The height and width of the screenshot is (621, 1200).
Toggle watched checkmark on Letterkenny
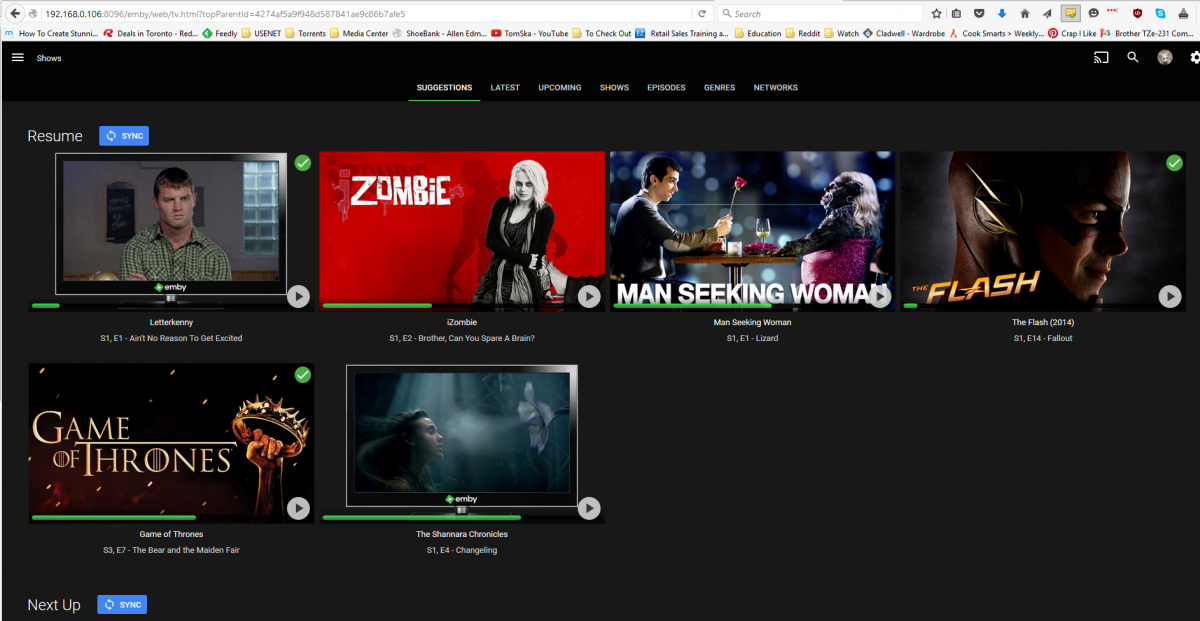[x=302, y=162]
